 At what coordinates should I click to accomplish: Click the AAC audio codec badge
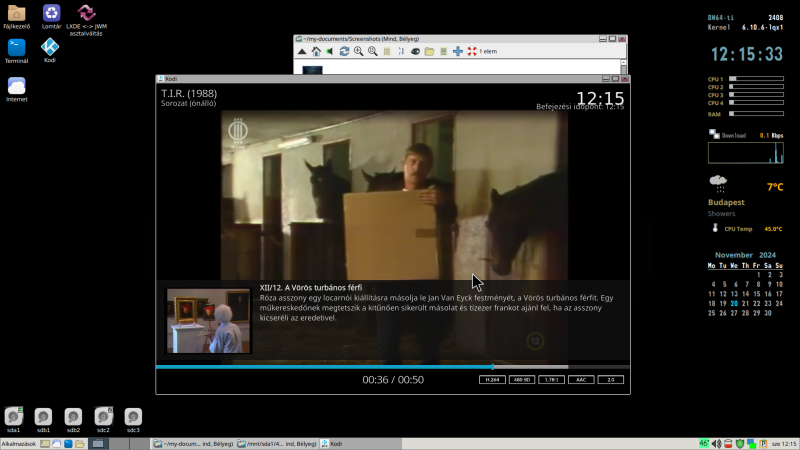[581, 380]
